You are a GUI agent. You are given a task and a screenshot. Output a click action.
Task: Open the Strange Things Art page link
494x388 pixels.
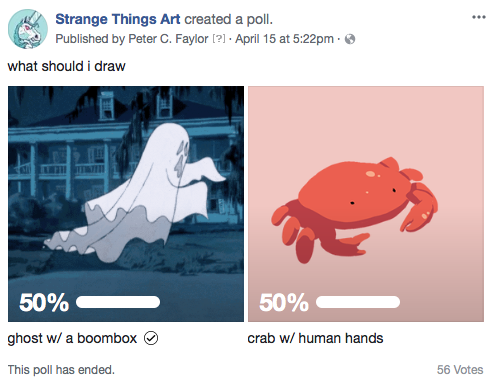tap(118, 19)
